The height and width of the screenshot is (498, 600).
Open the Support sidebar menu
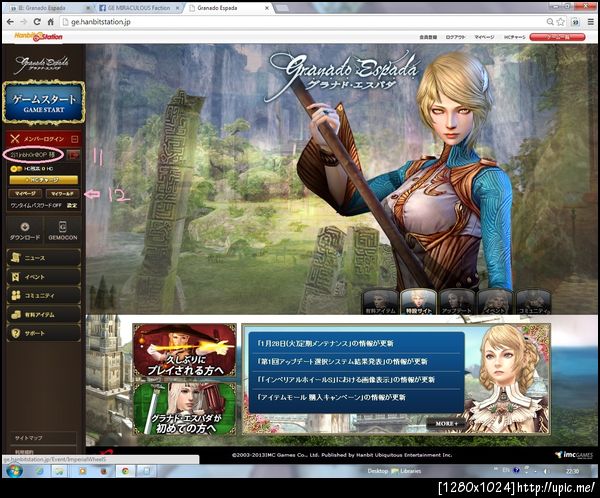click(44, 333)
